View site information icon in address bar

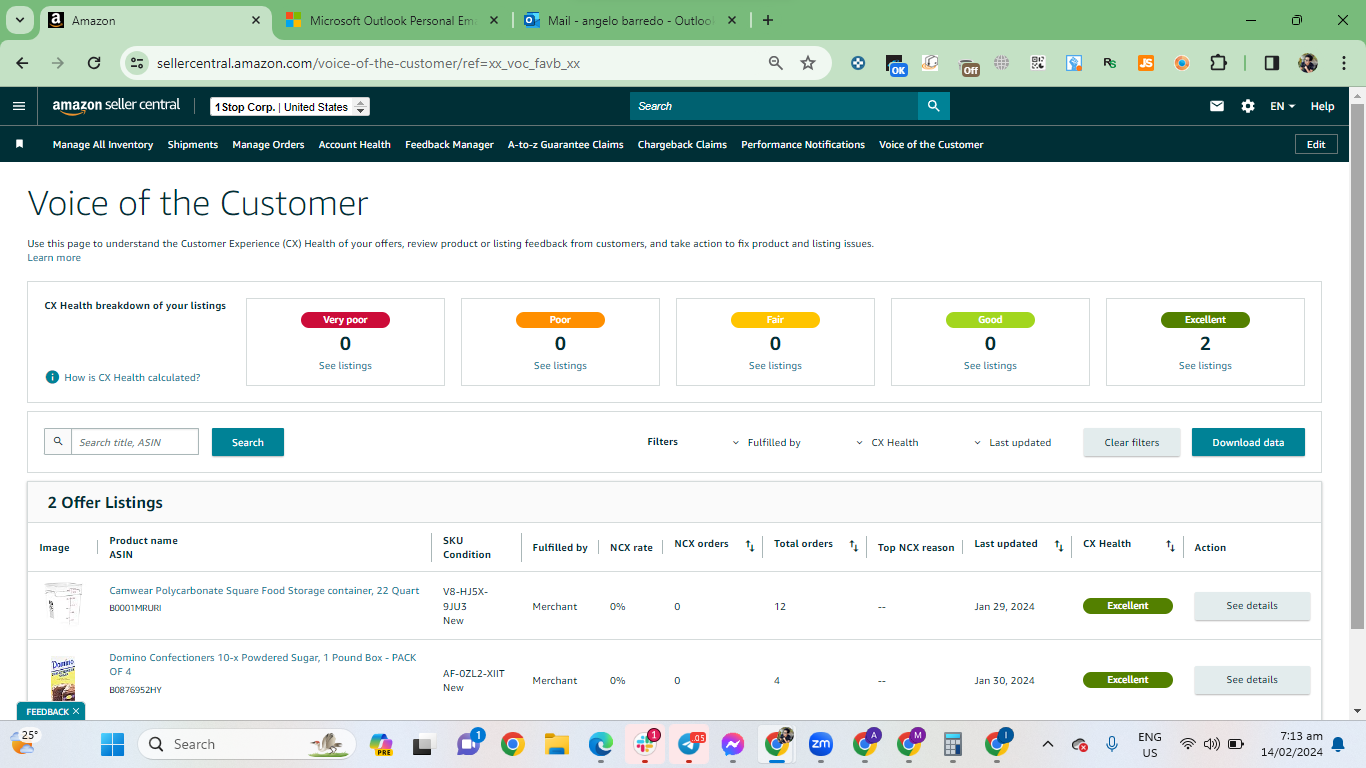point(137,63)
